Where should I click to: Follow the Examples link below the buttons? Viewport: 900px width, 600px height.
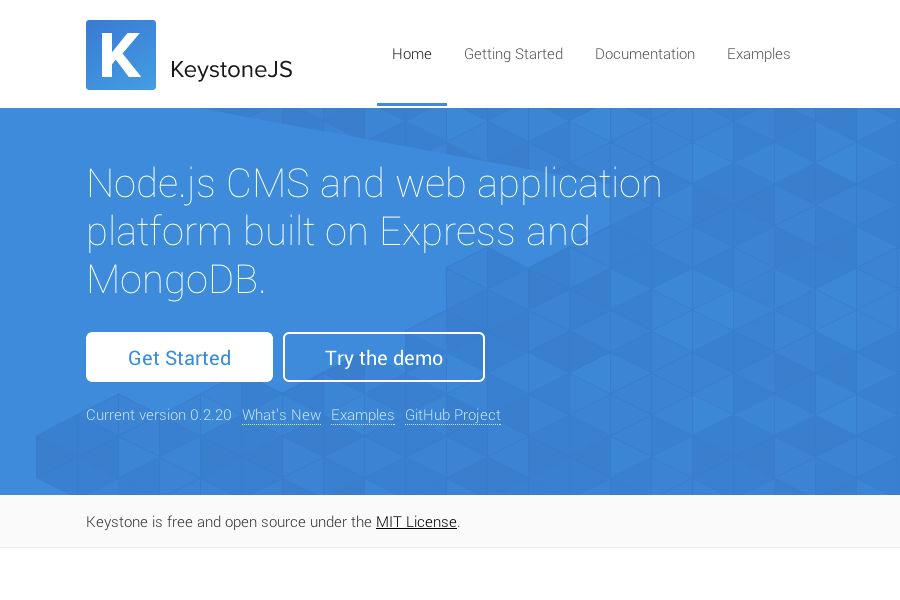click(362, 415)
